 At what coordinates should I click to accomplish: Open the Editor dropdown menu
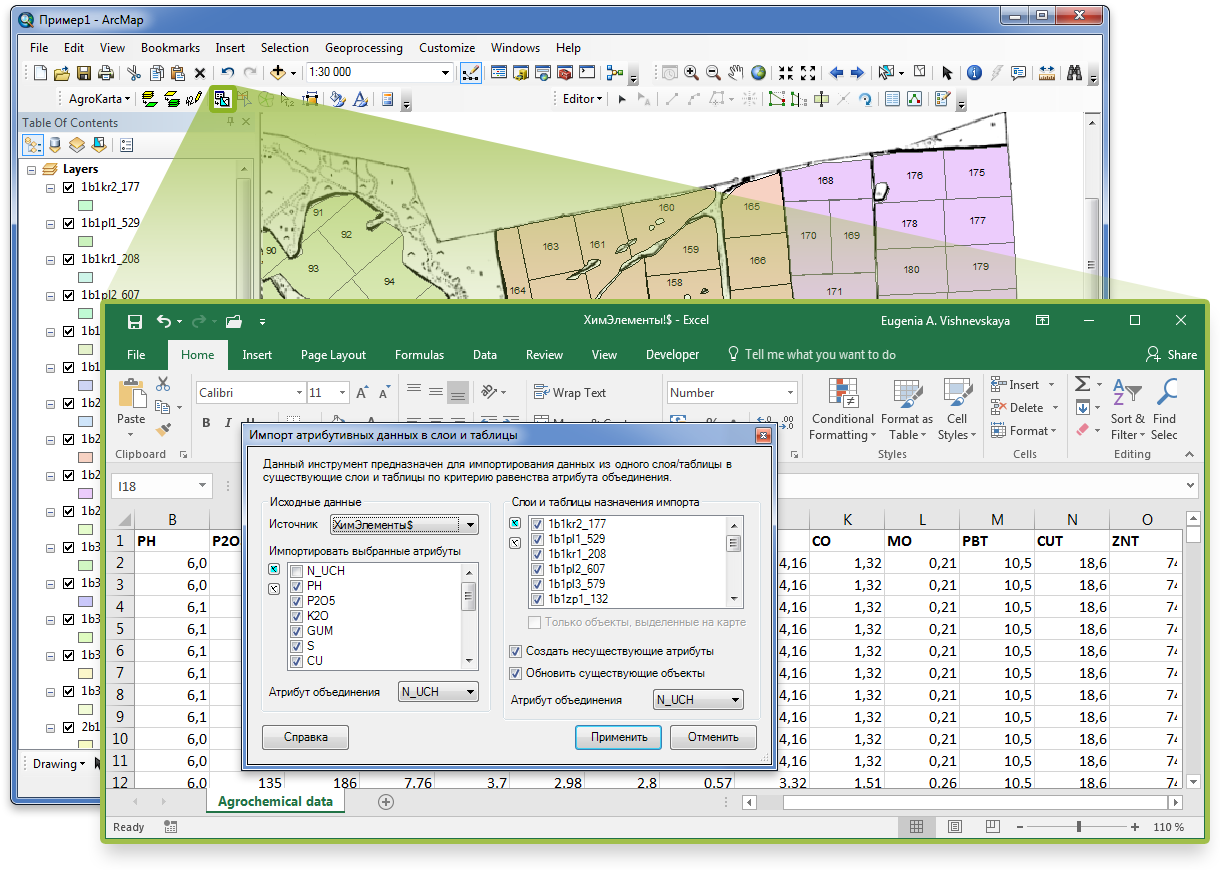pos(582,99)
